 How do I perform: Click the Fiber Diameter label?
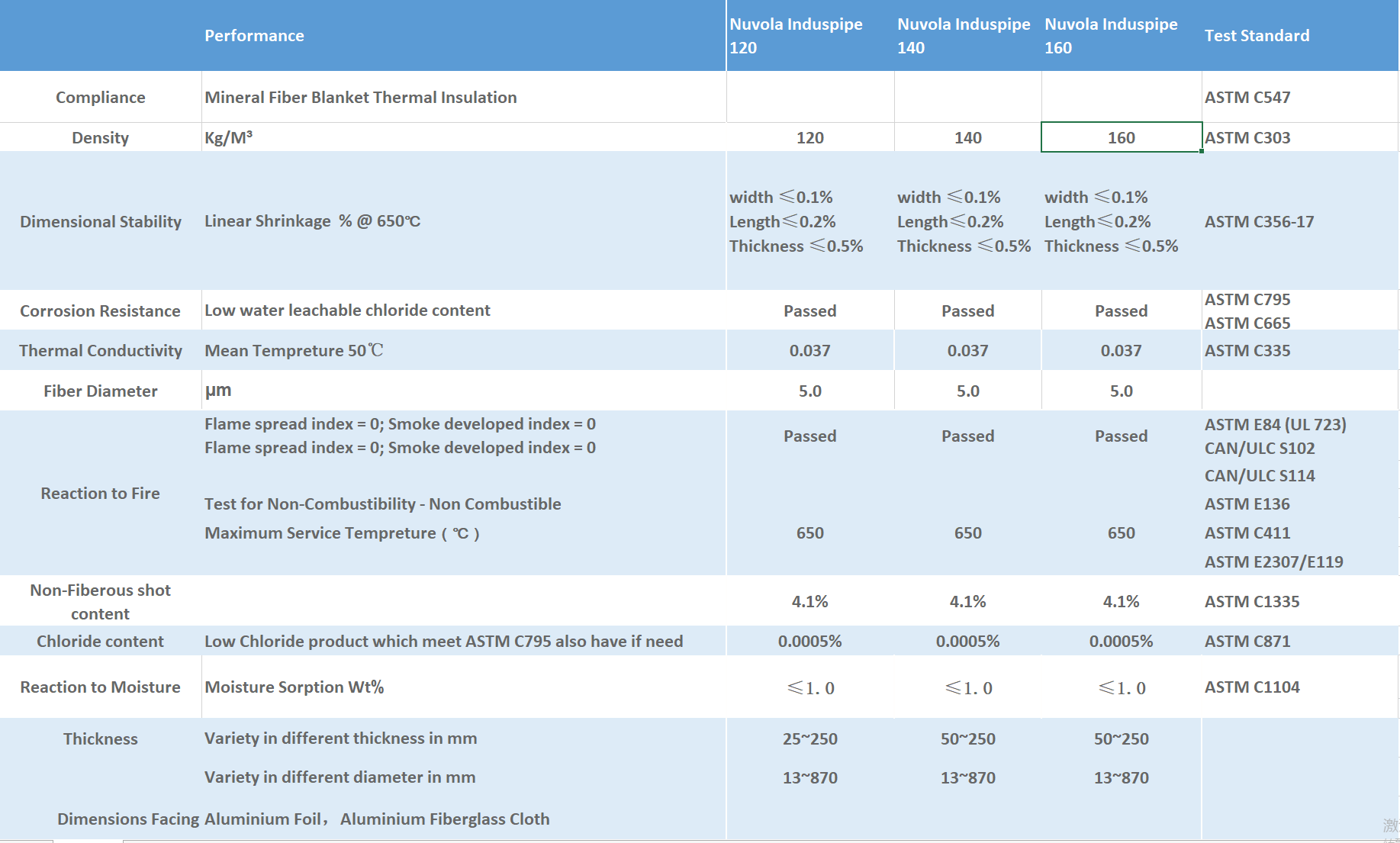click(101, 391)
